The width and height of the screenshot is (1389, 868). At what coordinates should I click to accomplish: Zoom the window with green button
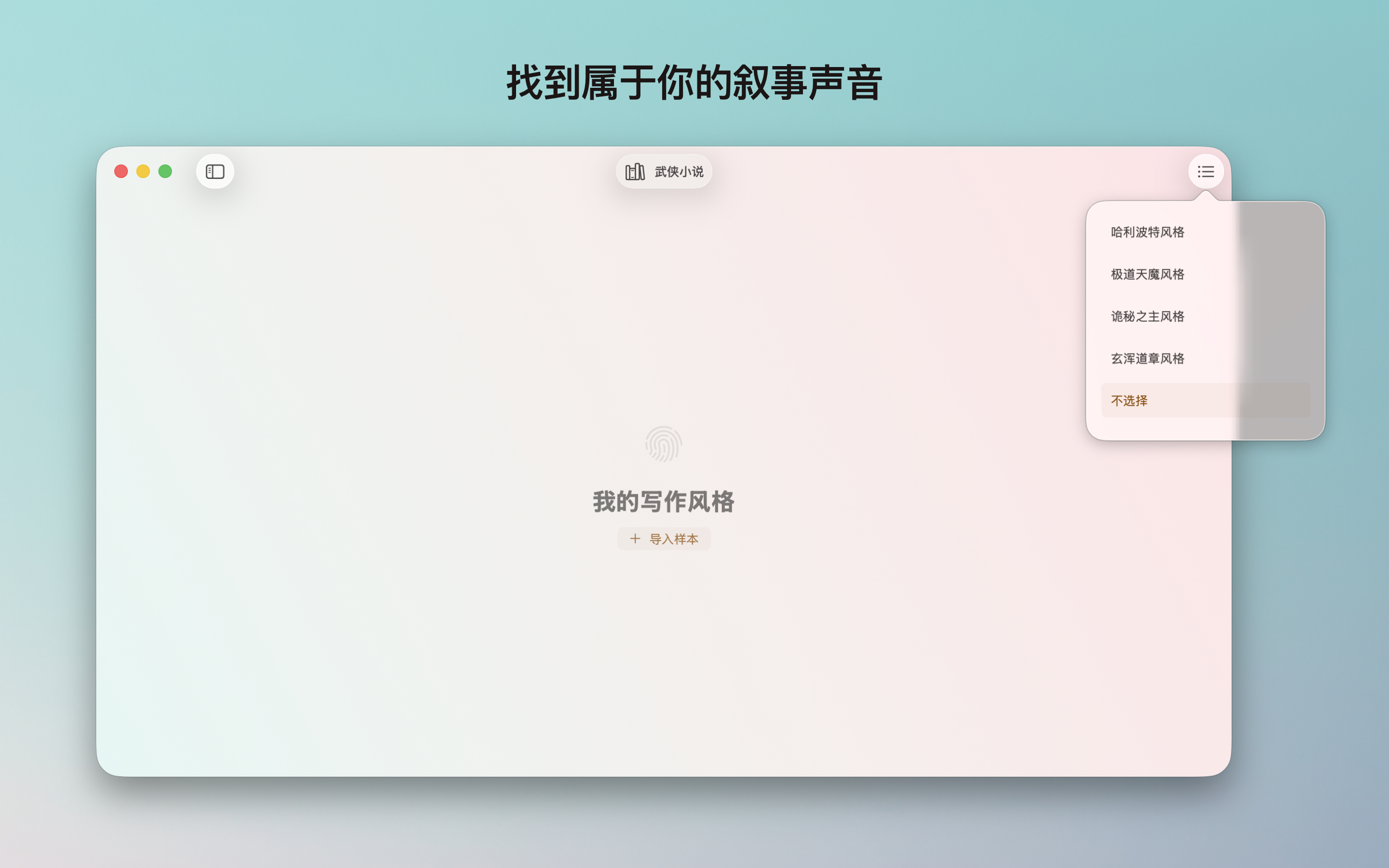click(x=165, y=171)
